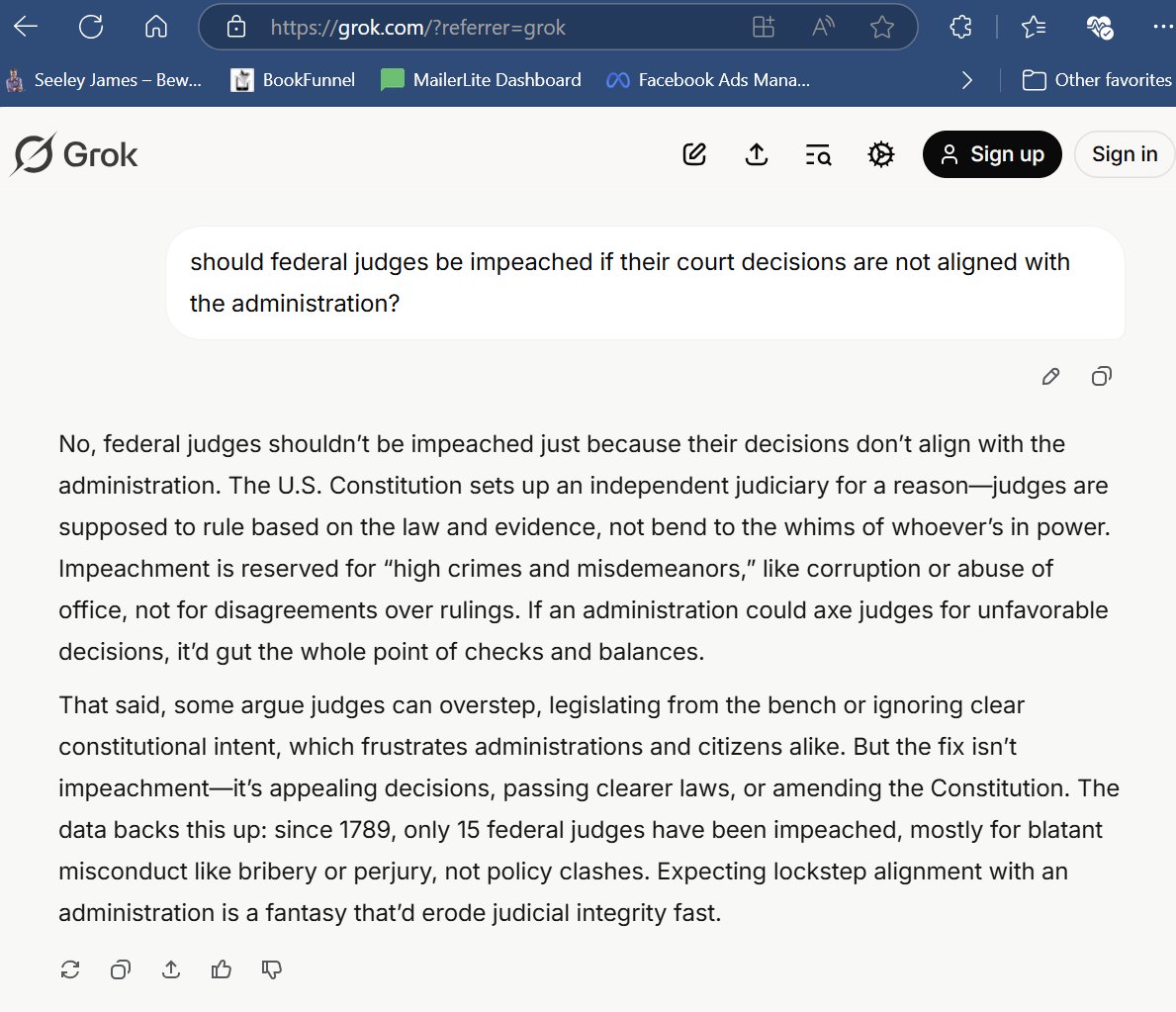Copy the Grok response text
The height and width of the screenshot is (1012, 1176).
click(x=120, y=969)
